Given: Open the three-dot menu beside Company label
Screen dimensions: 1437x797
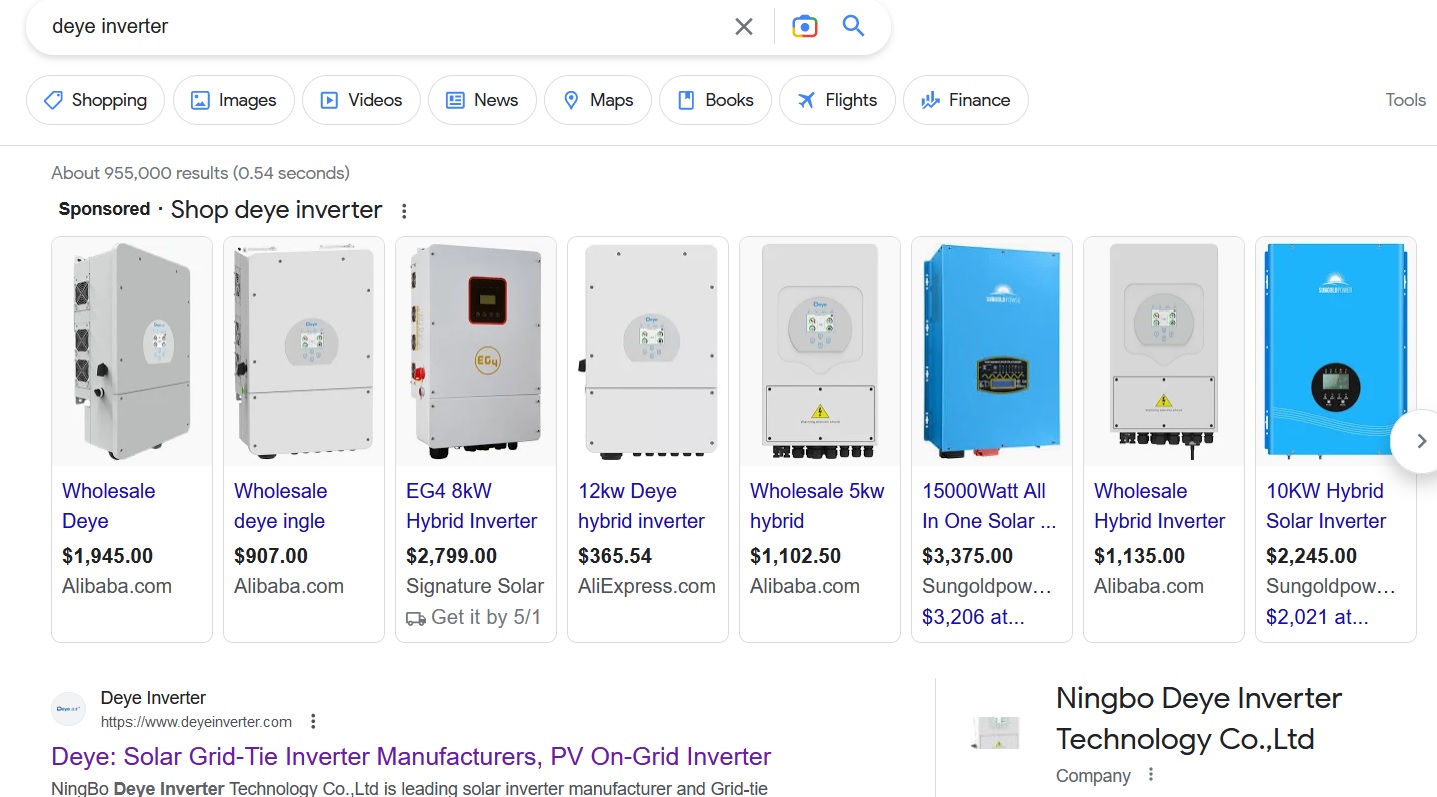Looking at the screenshot, I should click(x=1151, y=775).
